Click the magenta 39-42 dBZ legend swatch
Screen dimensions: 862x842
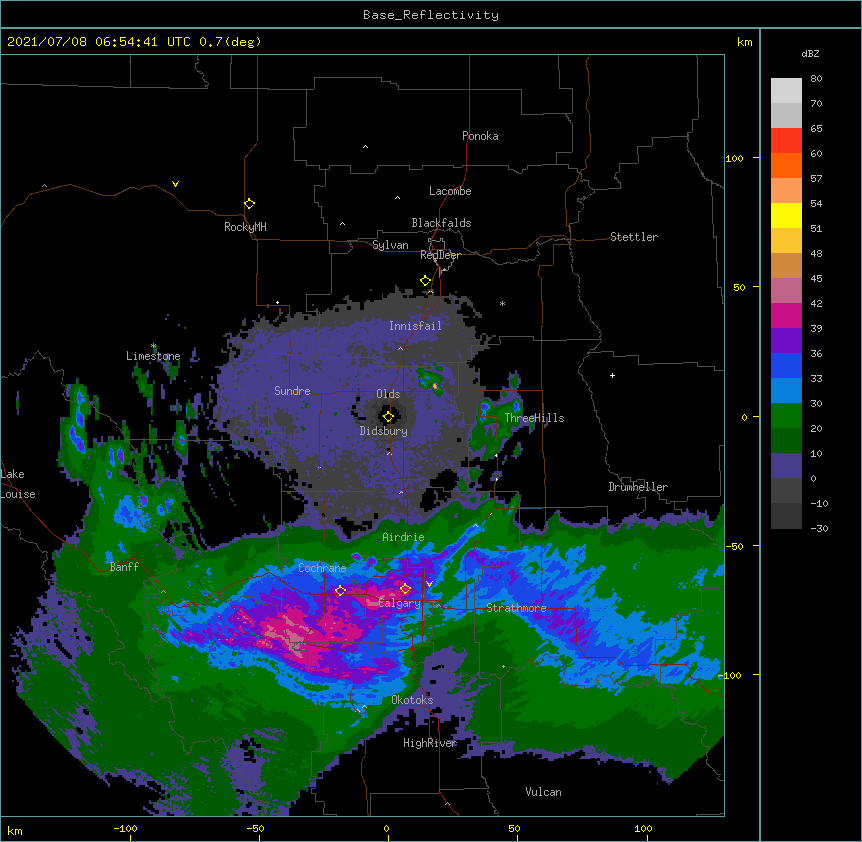tap(786, 315)
